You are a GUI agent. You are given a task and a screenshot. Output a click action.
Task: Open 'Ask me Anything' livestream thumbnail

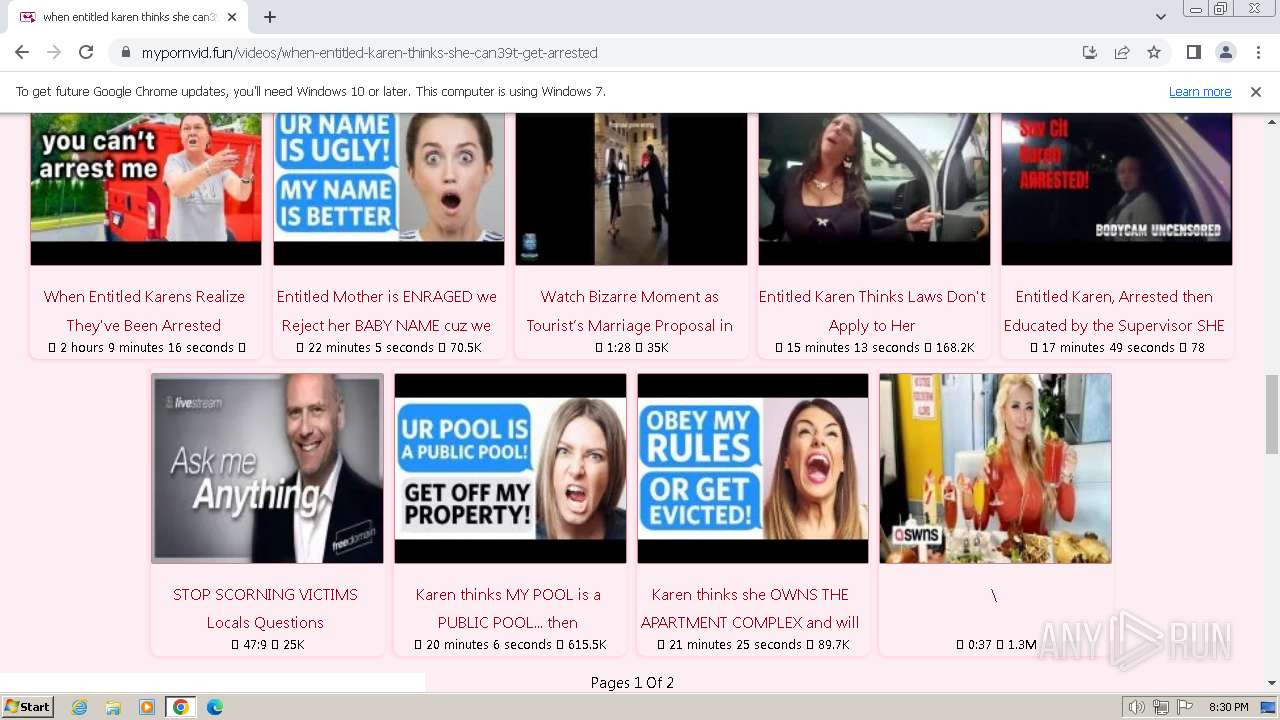click(x=267, y=468)
